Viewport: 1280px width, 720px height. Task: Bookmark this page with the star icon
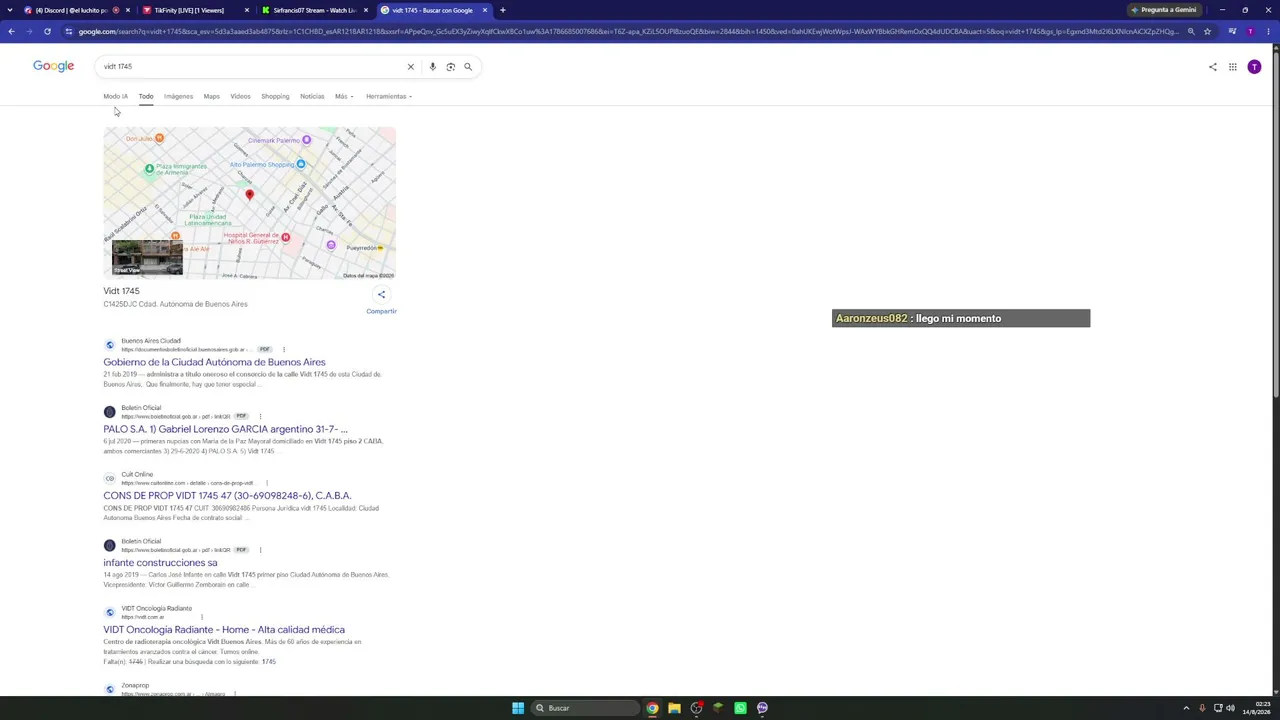pyautogui.click(x=1208, y=32)
